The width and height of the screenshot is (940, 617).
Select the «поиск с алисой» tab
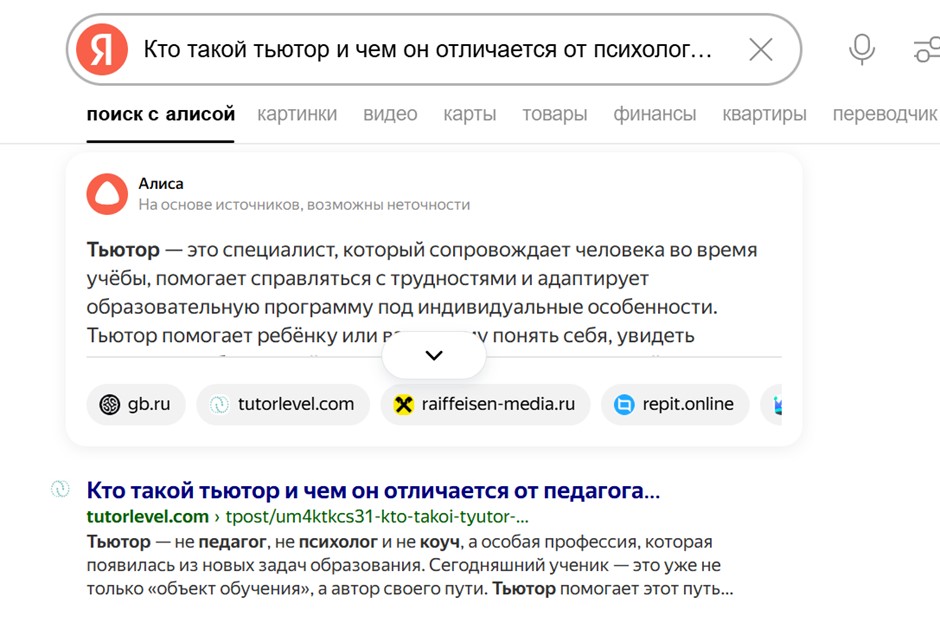pyautogui.click(x=161, y=113)
